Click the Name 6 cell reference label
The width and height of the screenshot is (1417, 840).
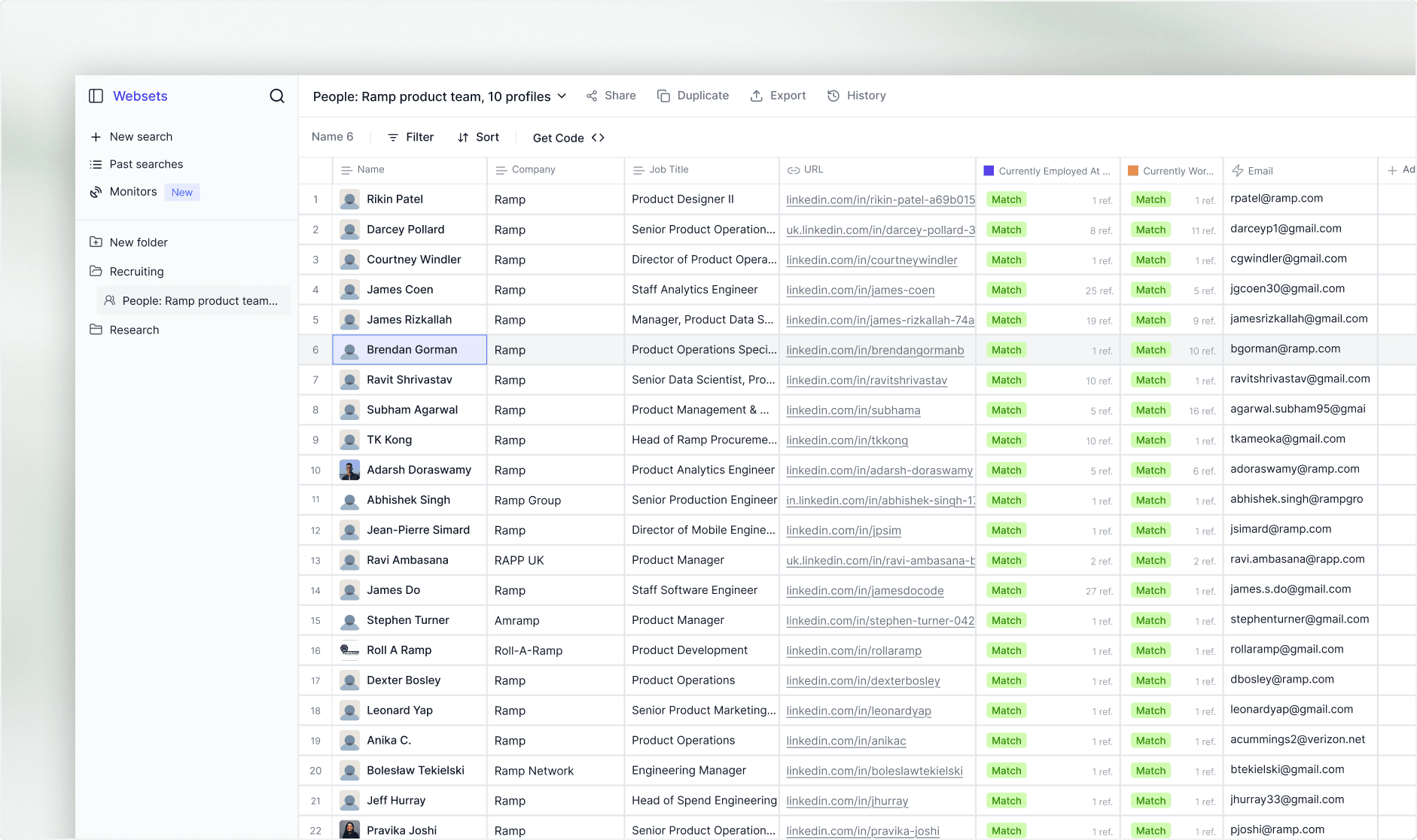332,137
